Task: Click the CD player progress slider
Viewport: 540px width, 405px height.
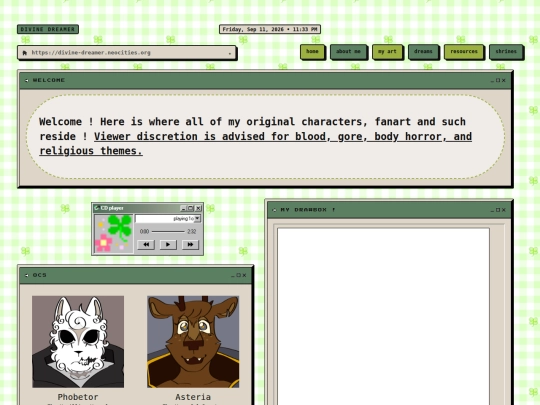Action: coord(168,231)
